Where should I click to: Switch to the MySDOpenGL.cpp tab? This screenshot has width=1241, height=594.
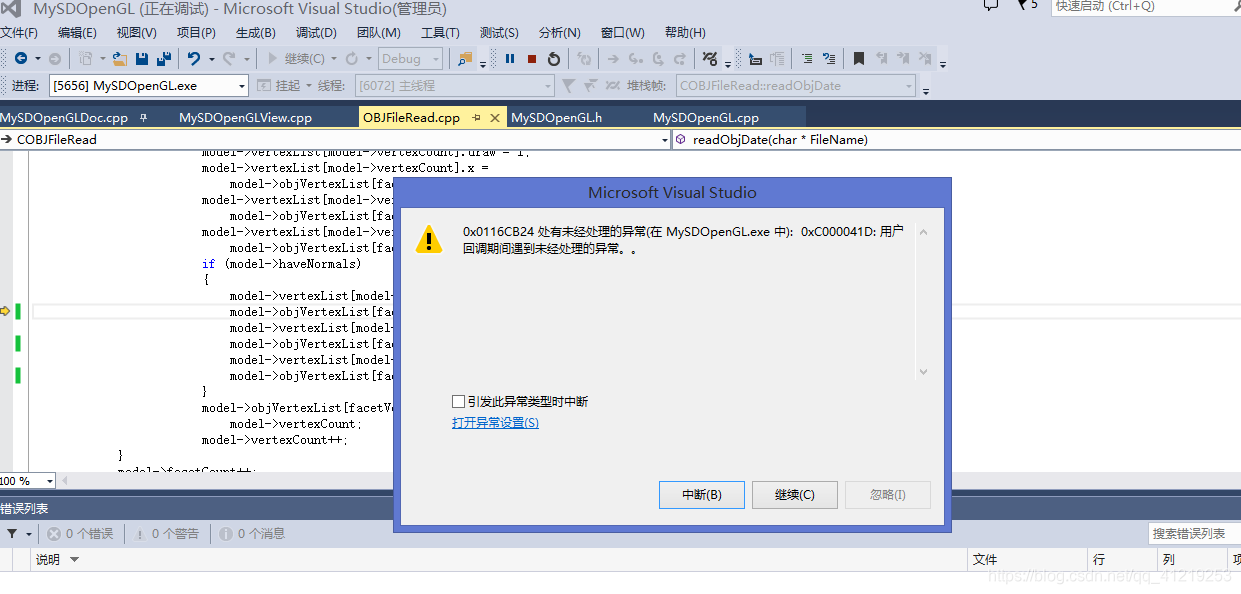706,118
